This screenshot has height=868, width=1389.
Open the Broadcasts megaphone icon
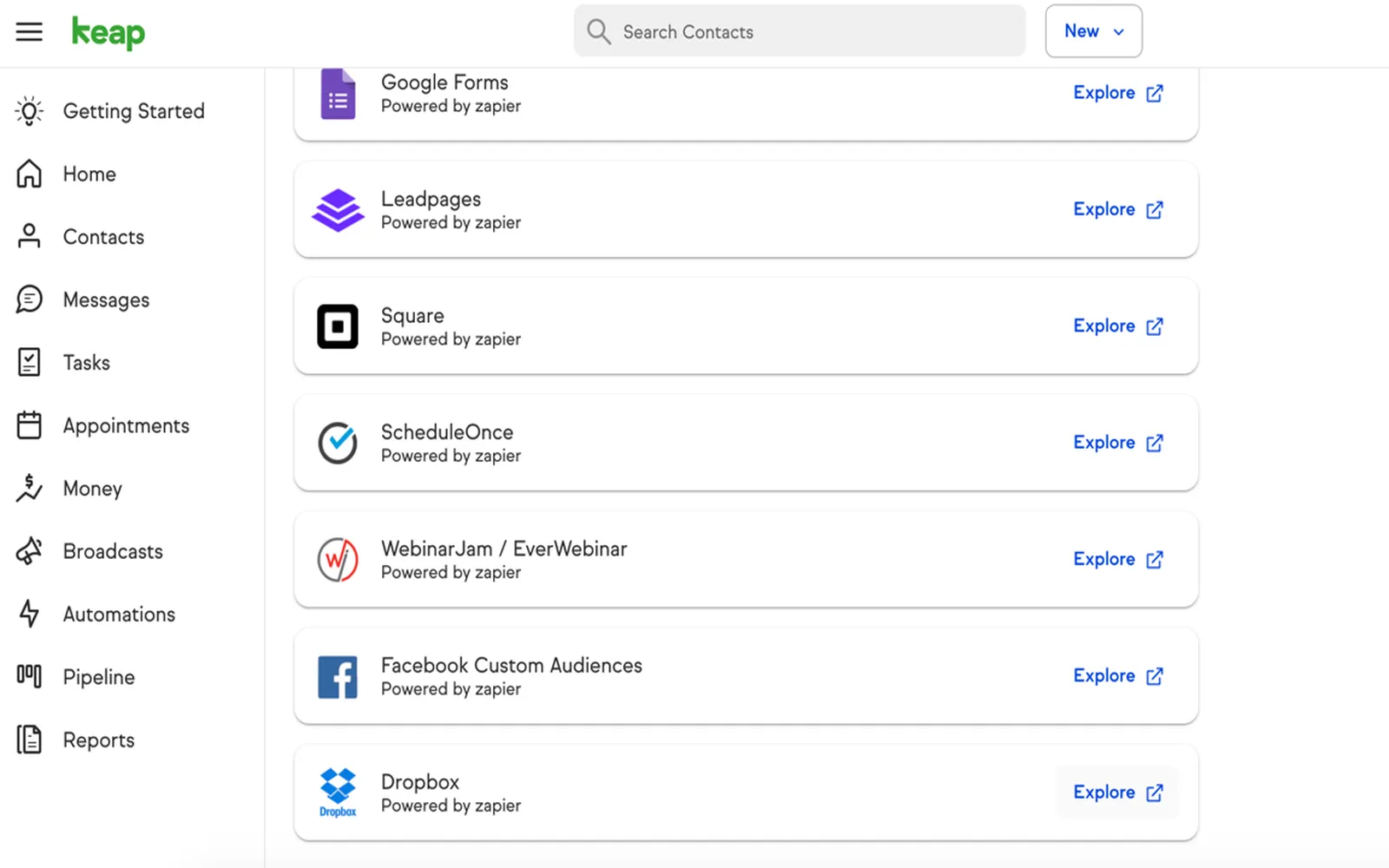coord(29,551)
